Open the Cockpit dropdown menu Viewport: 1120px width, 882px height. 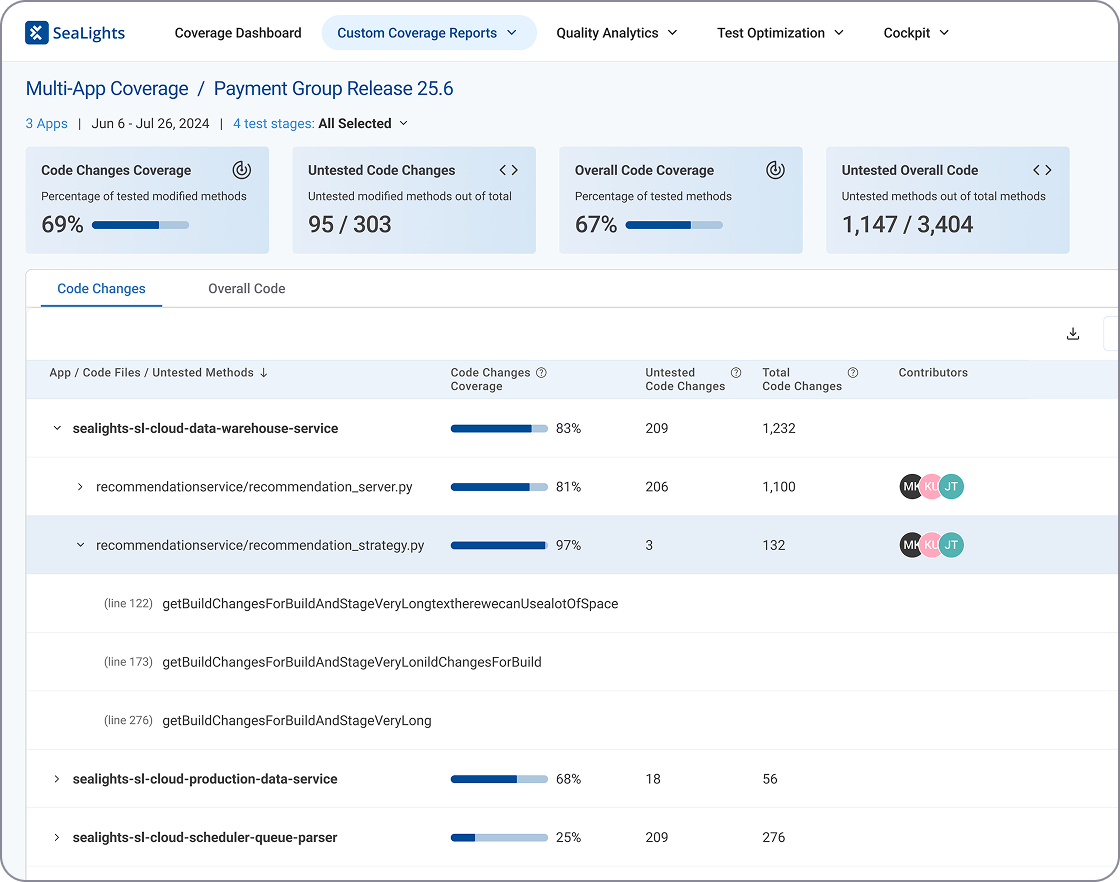[x=916, y=33]
